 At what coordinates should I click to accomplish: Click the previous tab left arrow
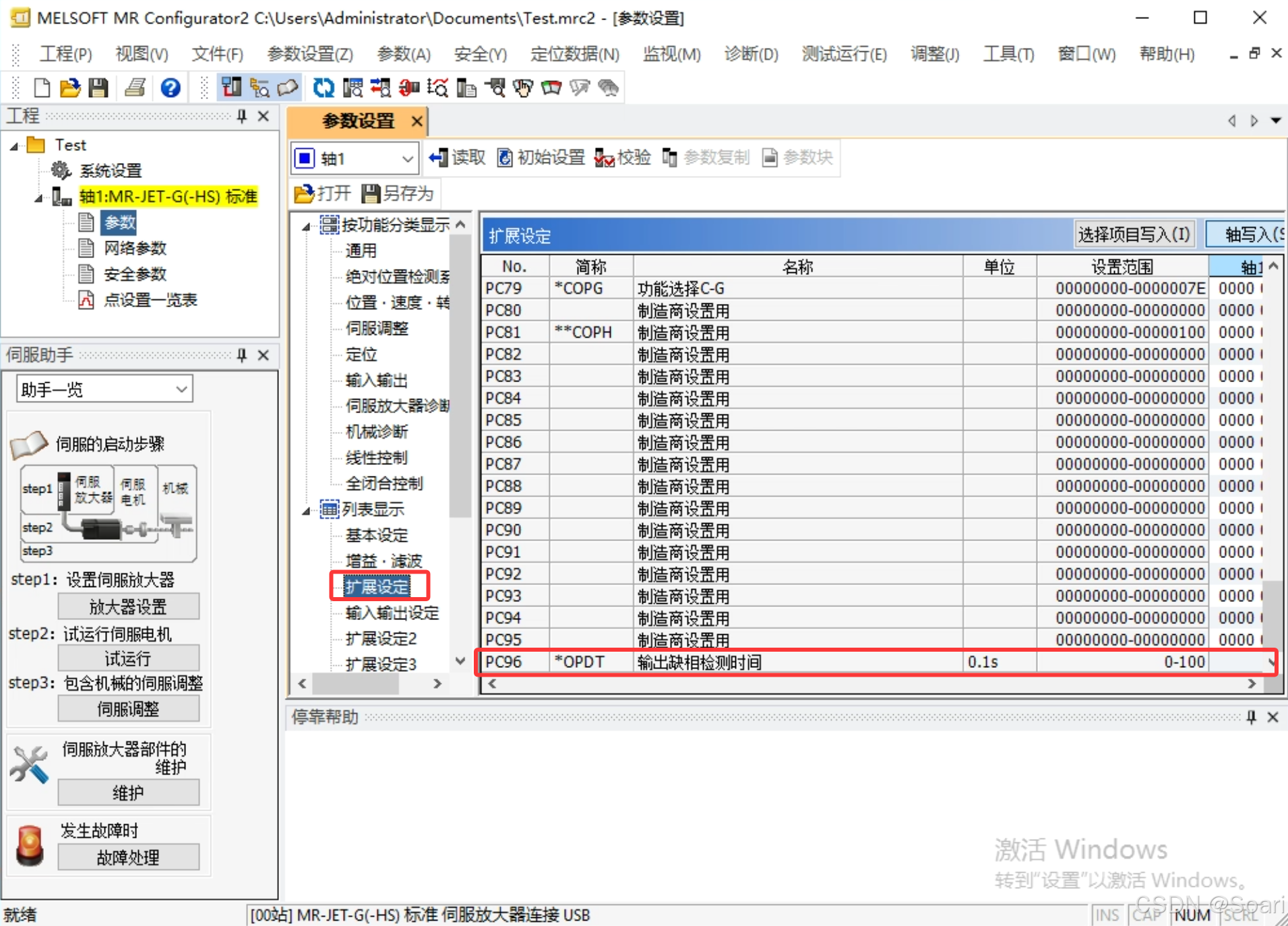coord(1231,121)
